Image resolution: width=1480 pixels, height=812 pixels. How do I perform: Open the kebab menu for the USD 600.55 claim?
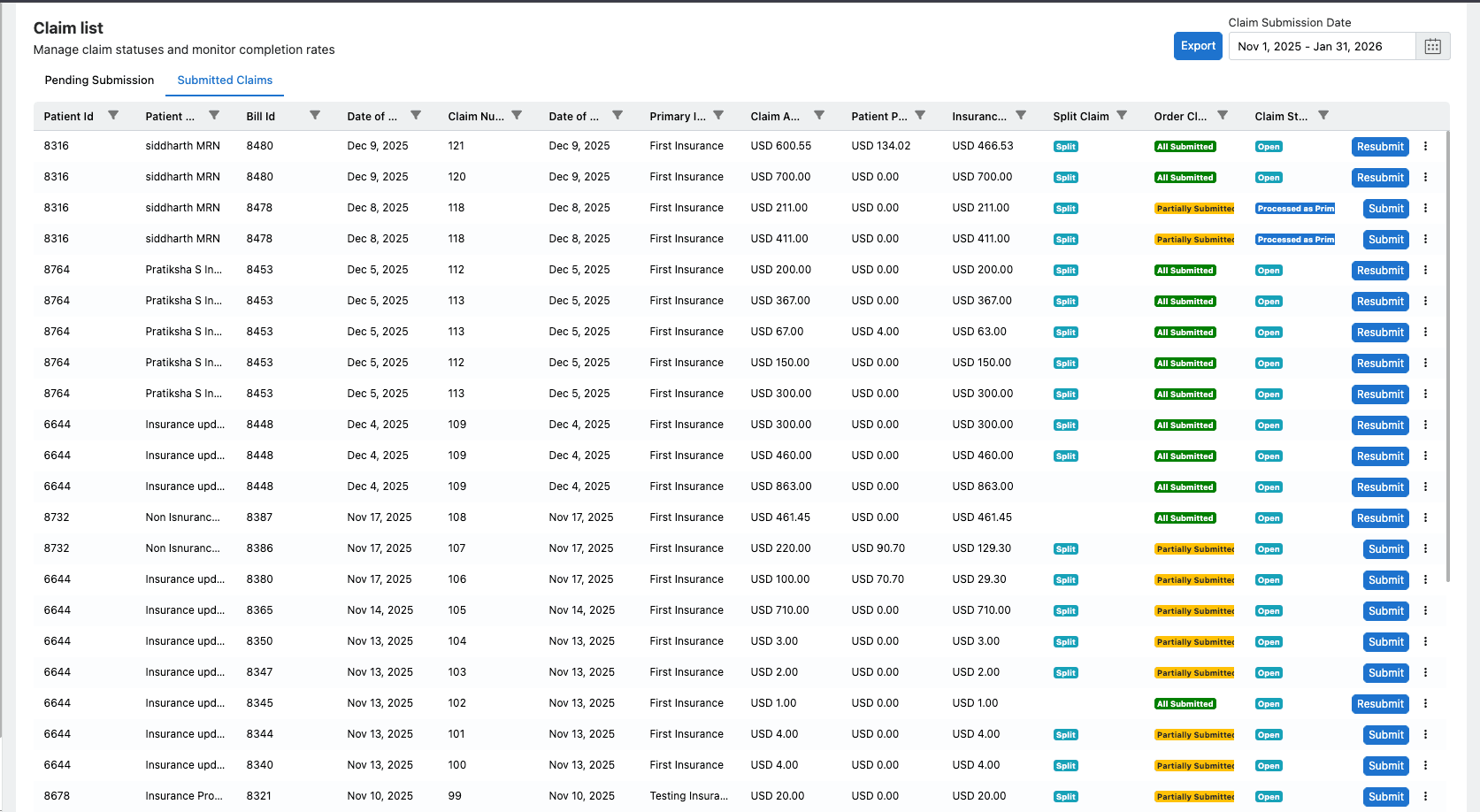pos(1425,146)
